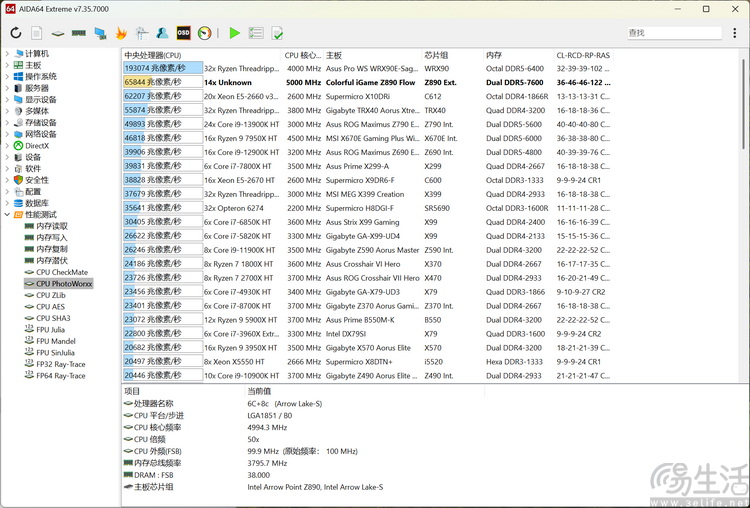Image resolution: width=750 pixels, height=508 pixels.
Task: Click the Refresh toolbar icon
Action: tap(16, 33)
